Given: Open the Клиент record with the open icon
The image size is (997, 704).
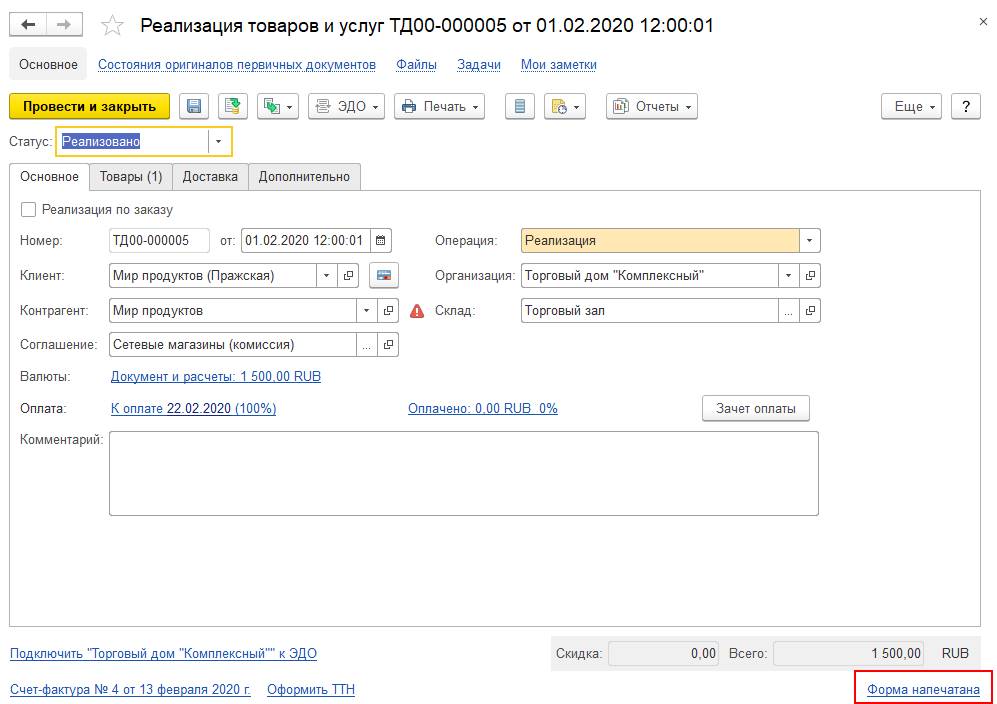Looking at the screenshot, I should tap(348, 275).
